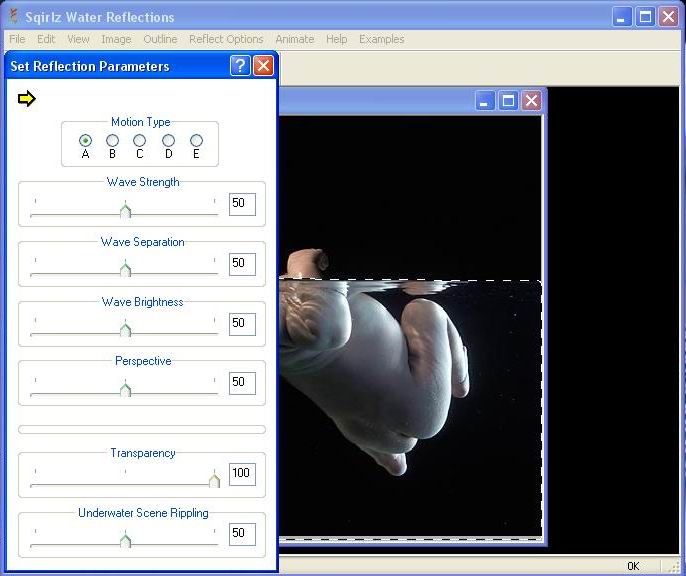Click the Sqirlz app icon in the title bar
The image size is (686, 576).
(x=14, y=17)
